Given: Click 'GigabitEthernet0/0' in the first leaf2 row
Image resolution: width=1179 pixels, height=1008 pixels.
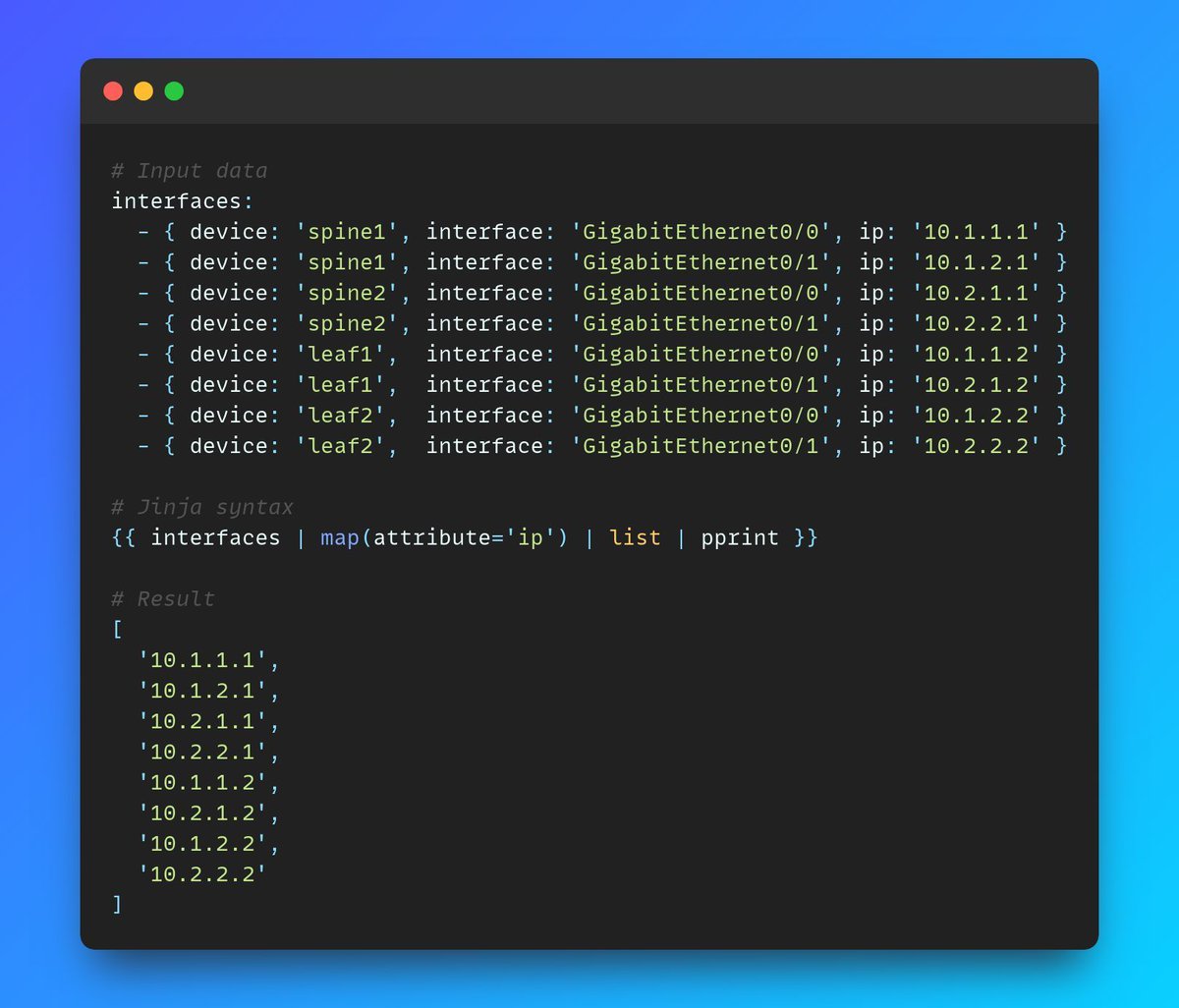Looking at the screenshot, I should click(x=702, y=415).
